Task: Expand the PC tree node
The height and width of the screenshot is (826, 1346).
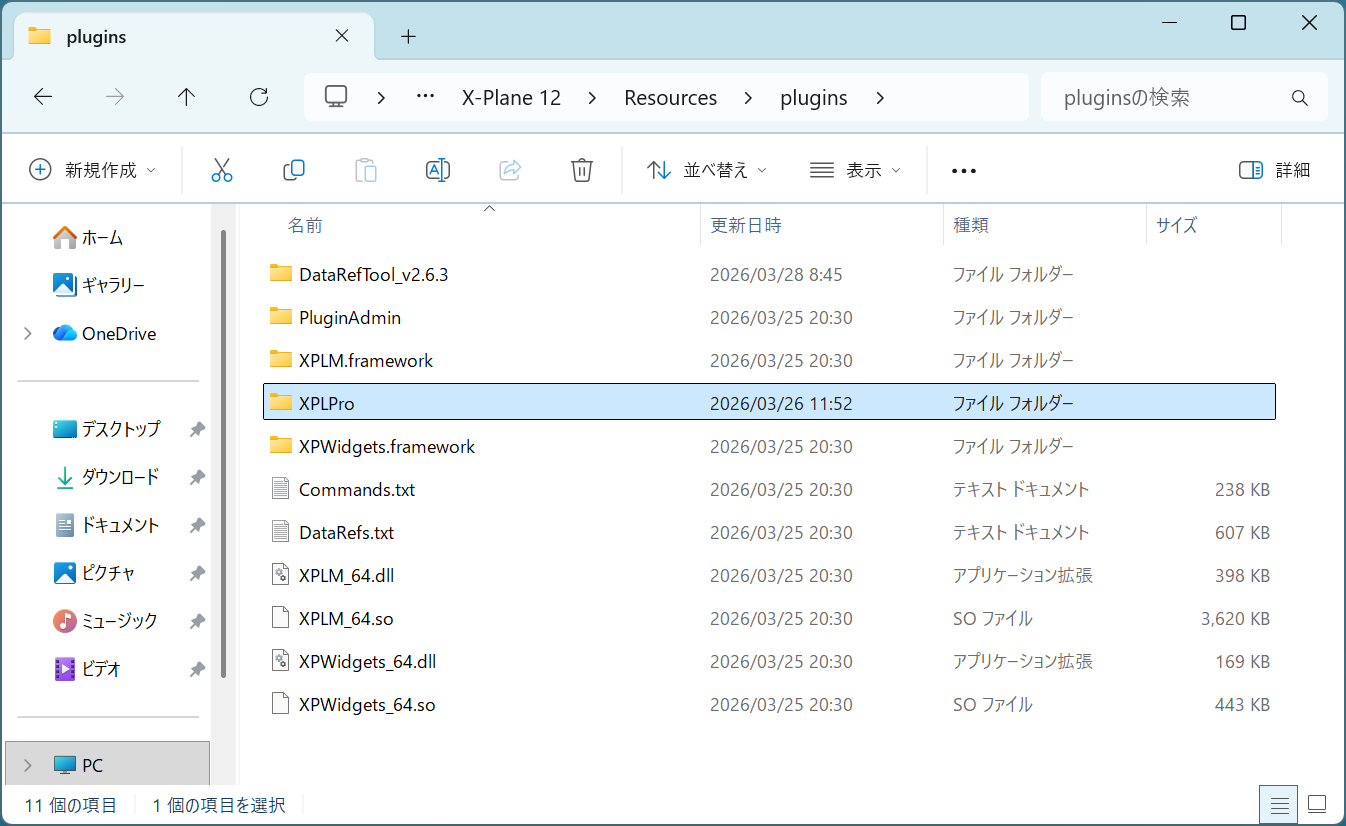Action: [x=28, y=765]
